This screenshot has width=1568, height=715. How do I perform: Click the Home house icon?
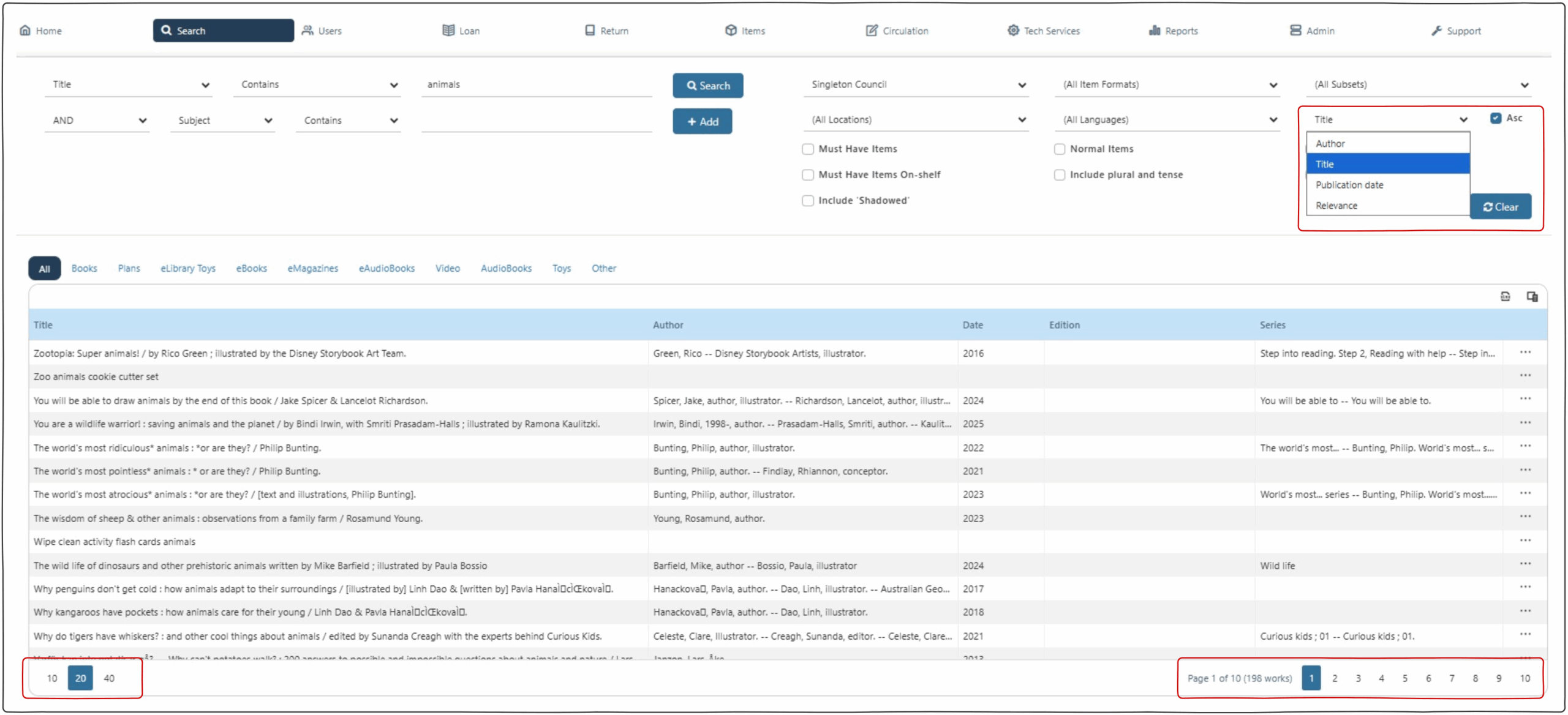pos(25,31)
